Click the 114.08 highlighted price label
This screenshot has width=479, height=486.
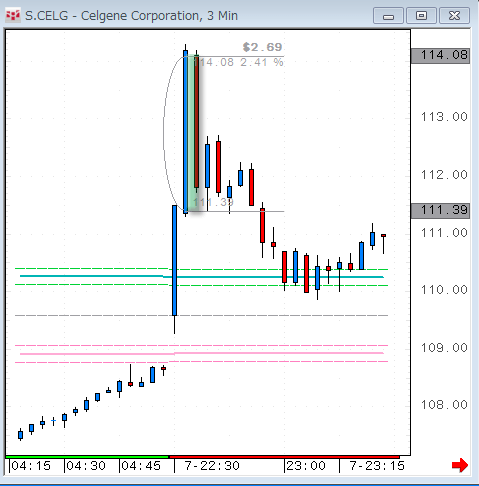pyautogui.click(x=440, y=55)
